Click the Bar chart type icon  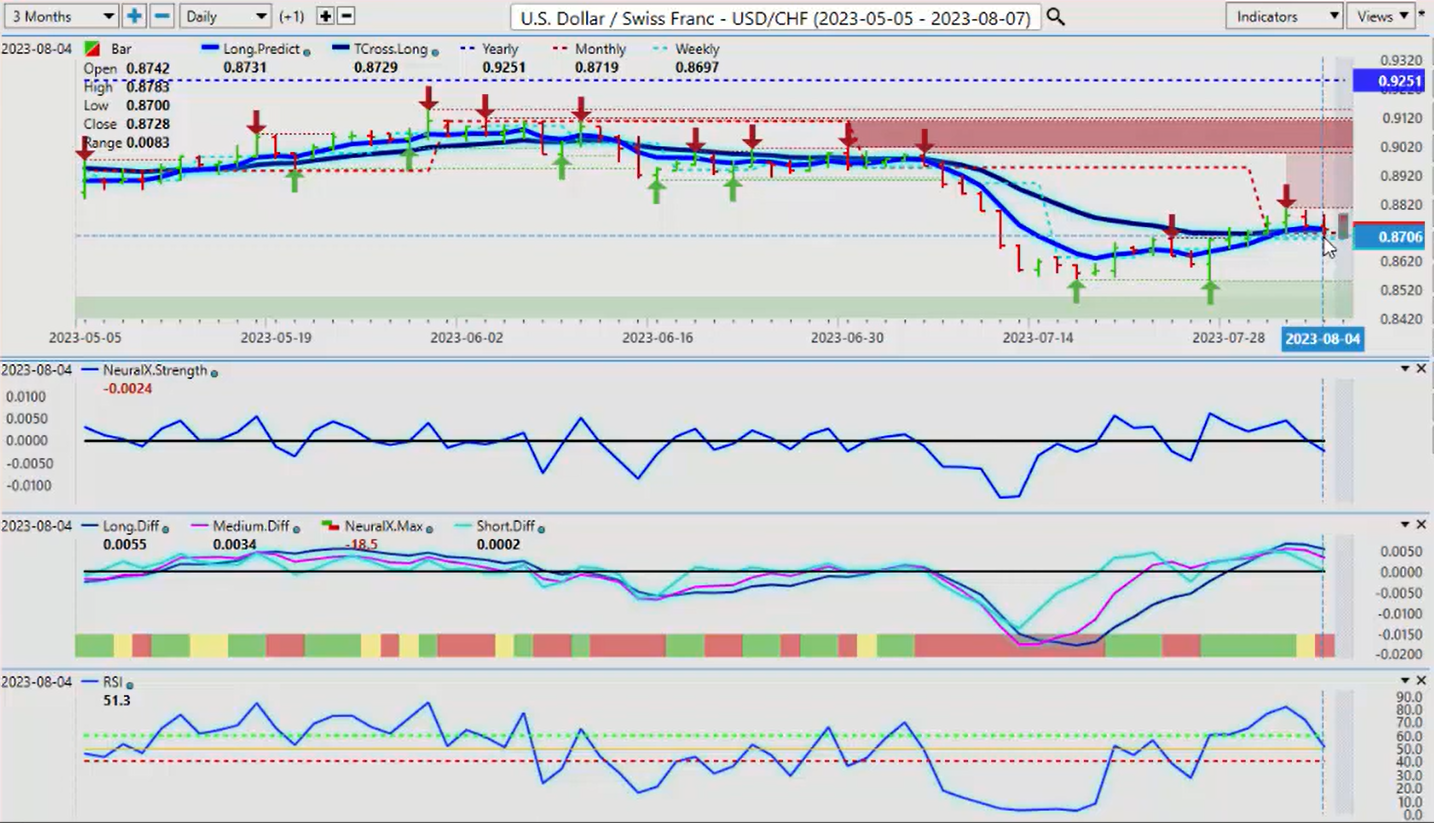(92, 49)
